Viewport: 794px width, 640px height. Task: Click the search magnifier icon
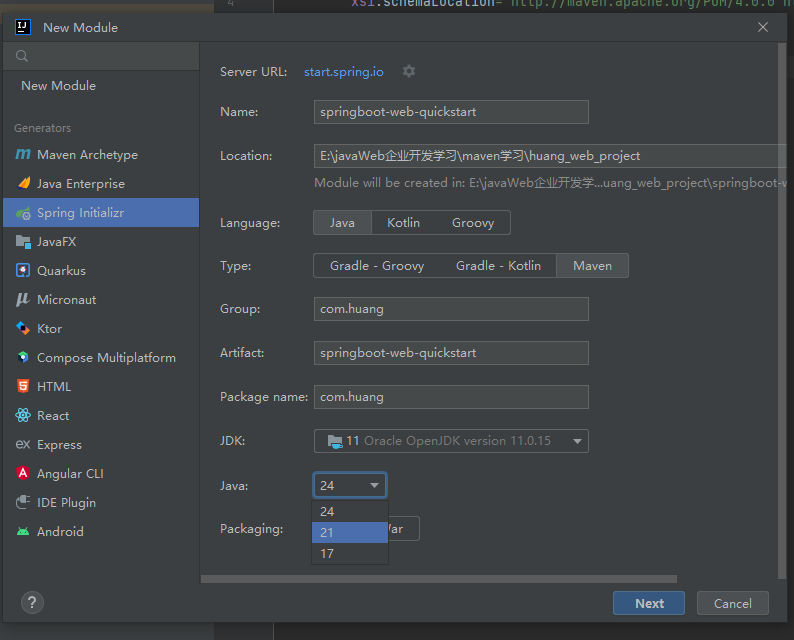click(x=22, y=56)
